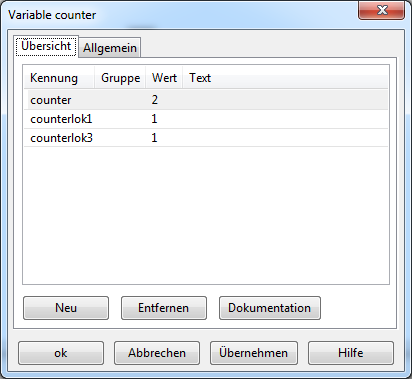
Task: Click the Neu button
Action: [66, 308]
